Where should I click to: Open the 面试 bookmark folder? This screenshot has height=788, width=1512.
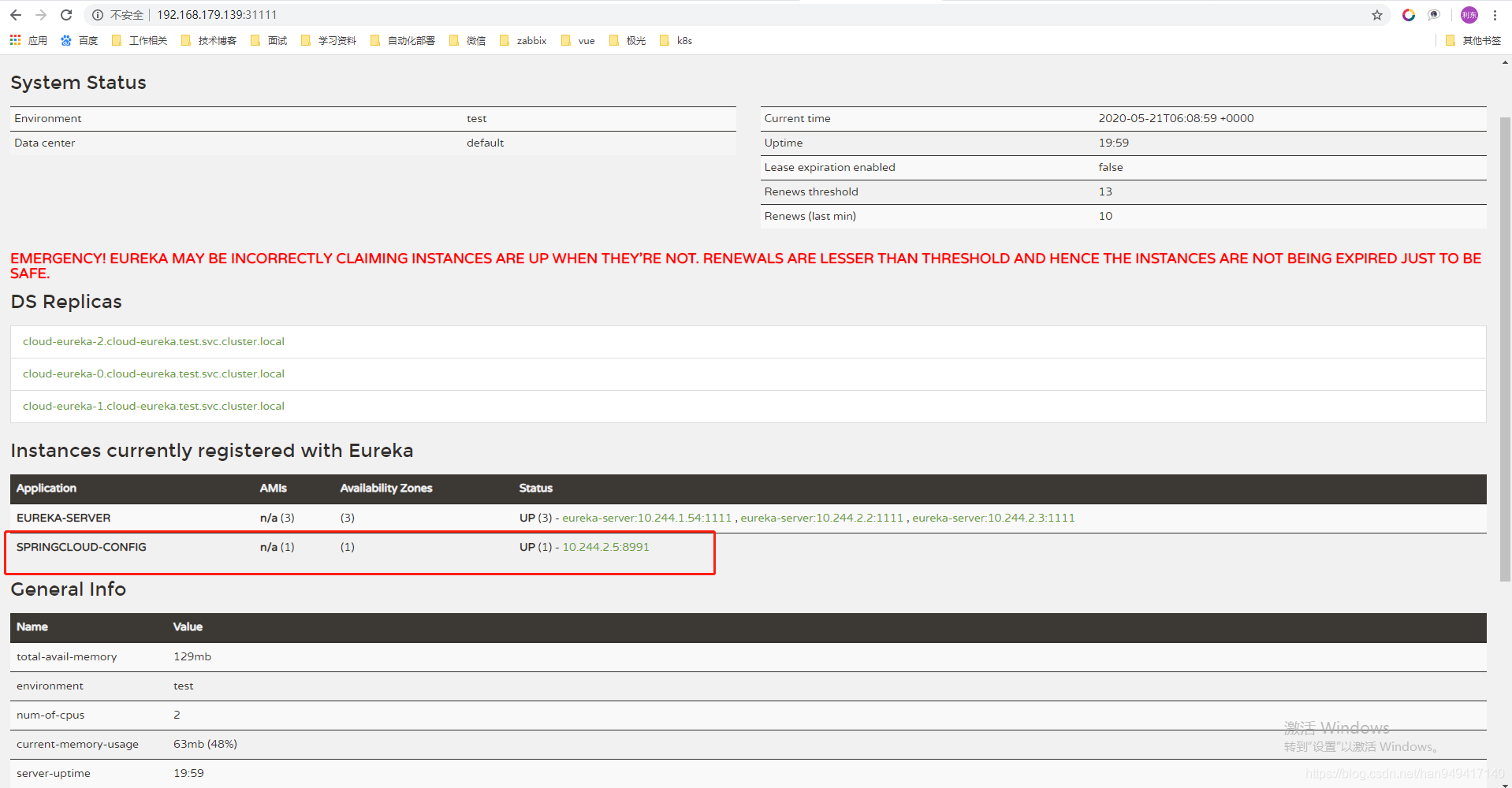tap(269, 40)
